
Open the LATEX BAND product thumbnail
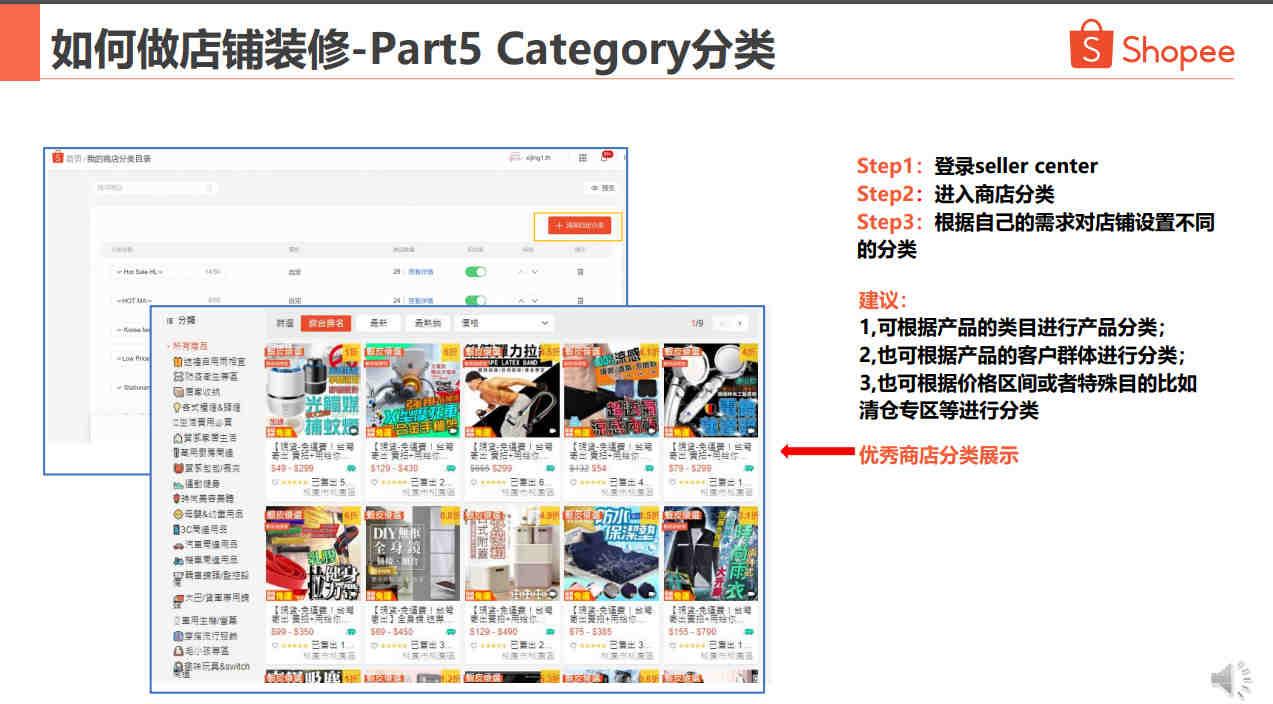coord(511,391)
